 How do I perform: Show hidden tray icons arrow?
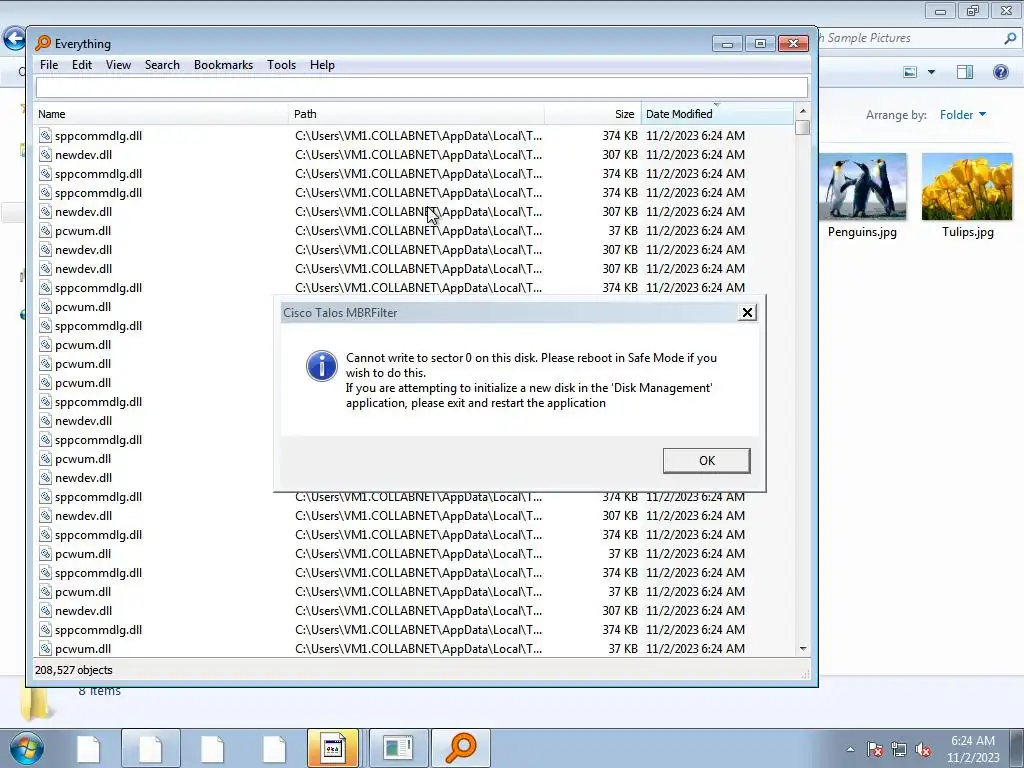coord(850,749)
